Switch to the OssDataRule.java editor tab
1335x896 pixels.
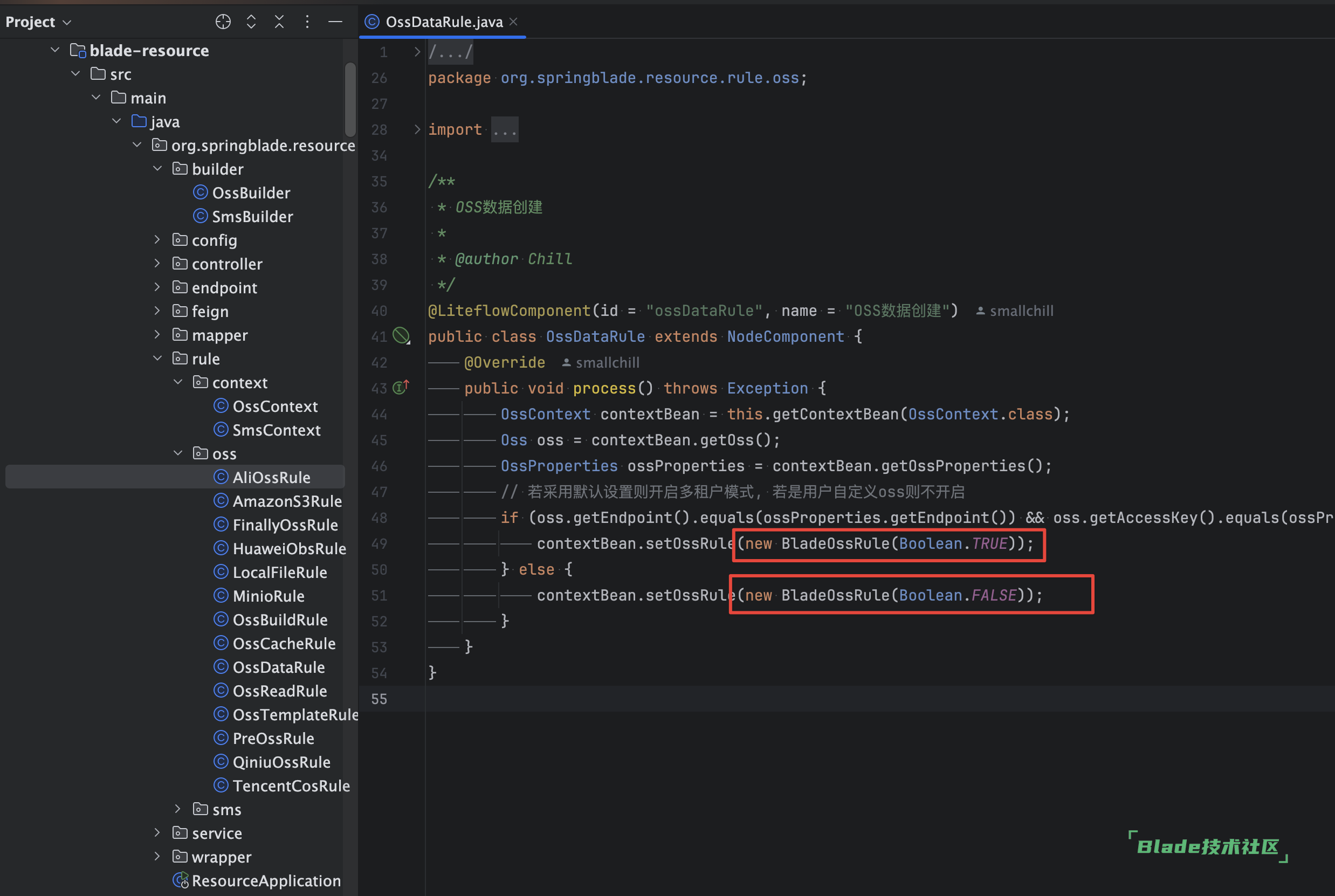coord(444,22)
